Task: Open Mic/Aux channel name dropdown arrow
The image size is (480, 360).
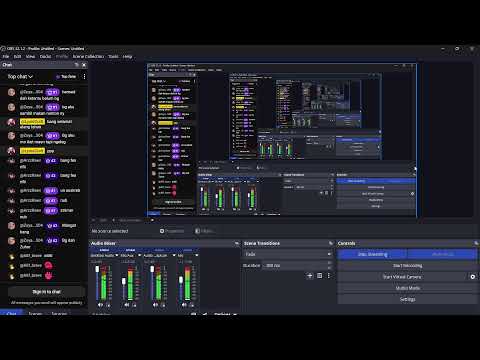Action: point(139,255)
